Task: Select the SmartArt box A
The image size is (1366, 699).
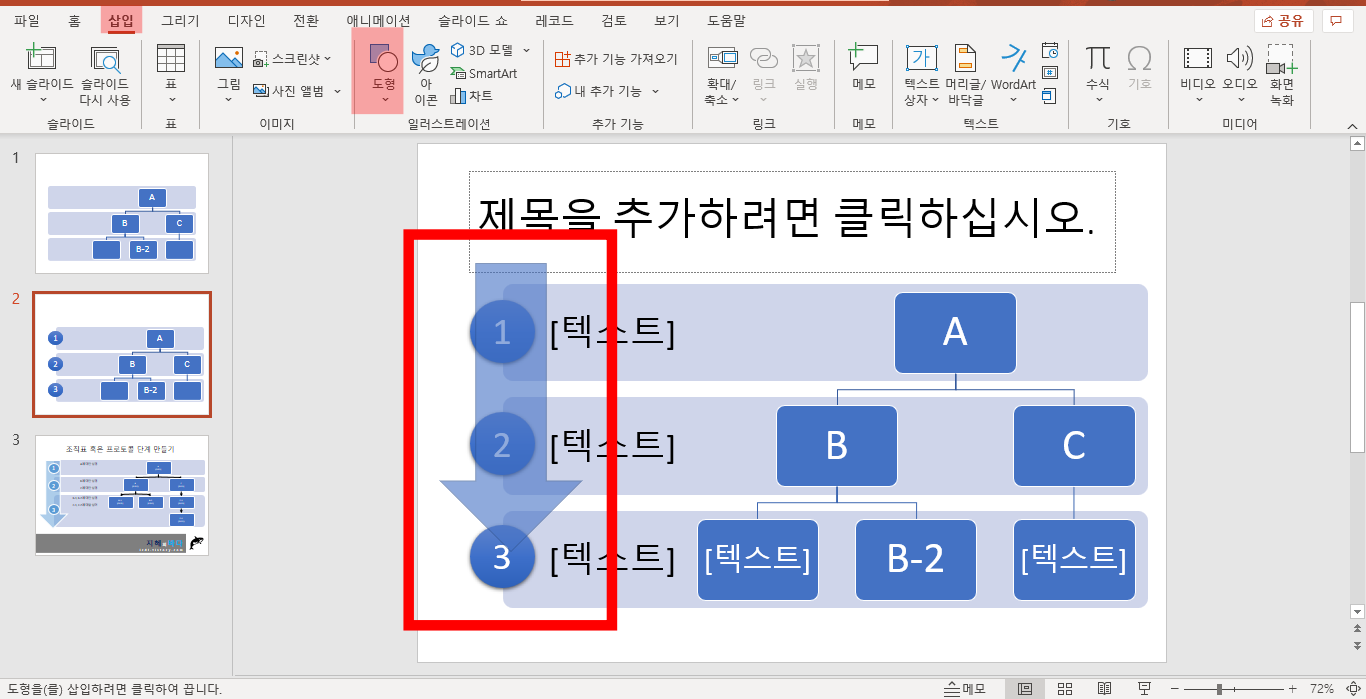Action: tap(955, 332)
